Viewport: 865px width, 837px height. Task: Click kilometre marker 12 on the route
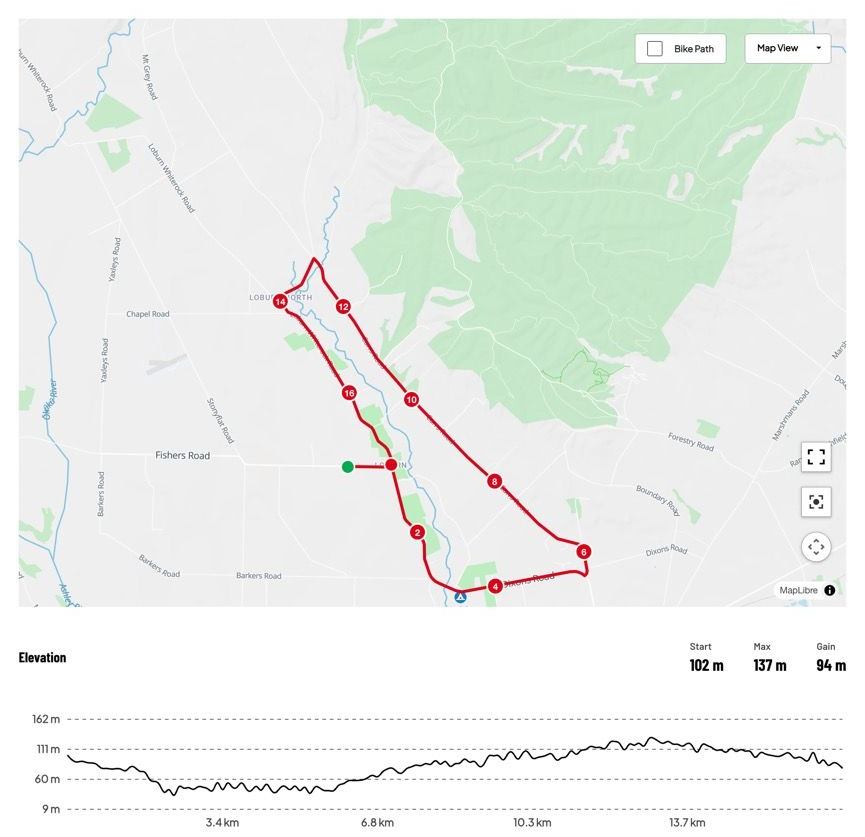click(x=343, y=307)
